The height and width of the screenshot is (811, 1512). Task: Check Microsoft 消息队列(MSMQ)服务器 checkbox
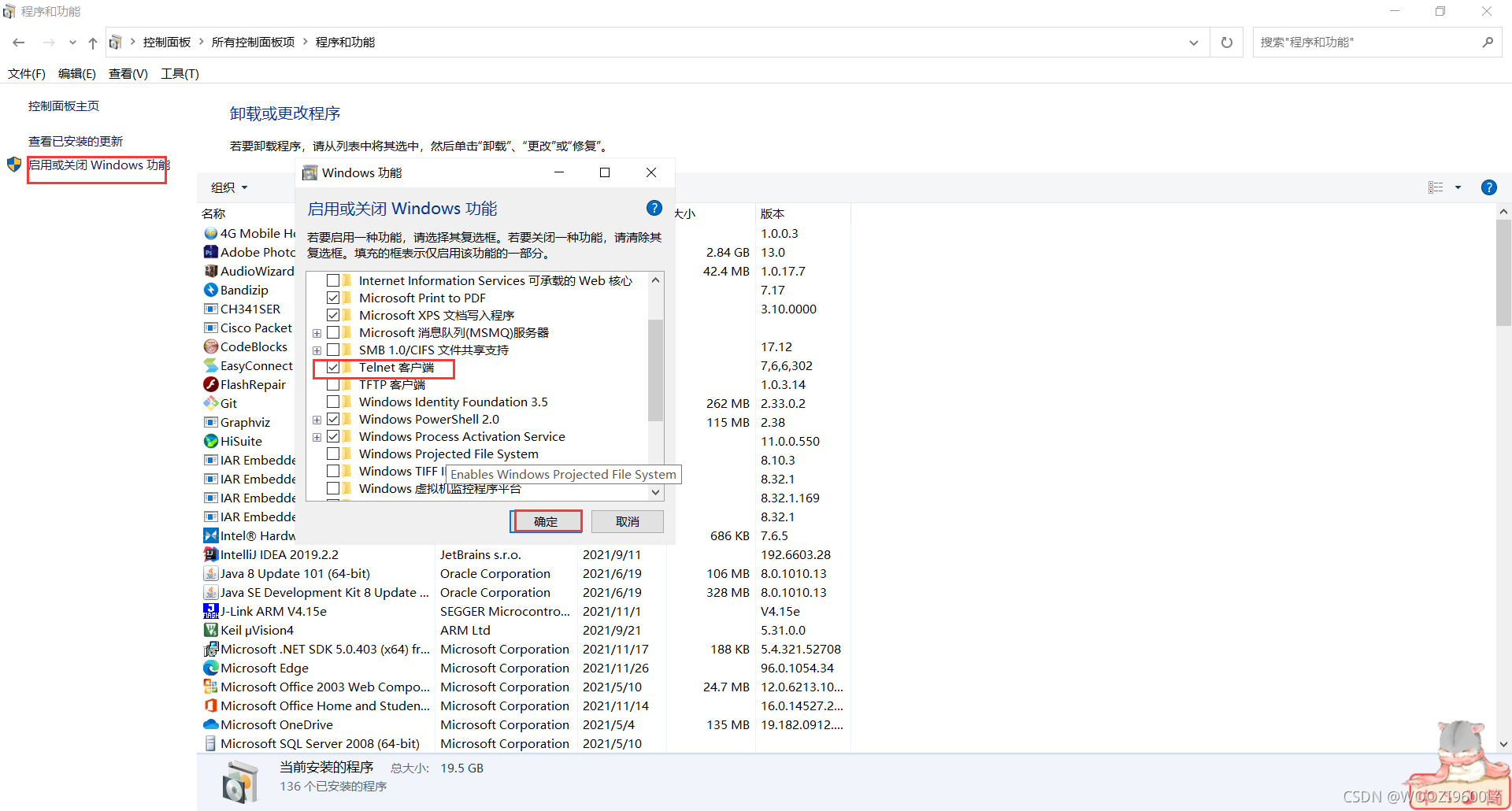pos(333,332)
